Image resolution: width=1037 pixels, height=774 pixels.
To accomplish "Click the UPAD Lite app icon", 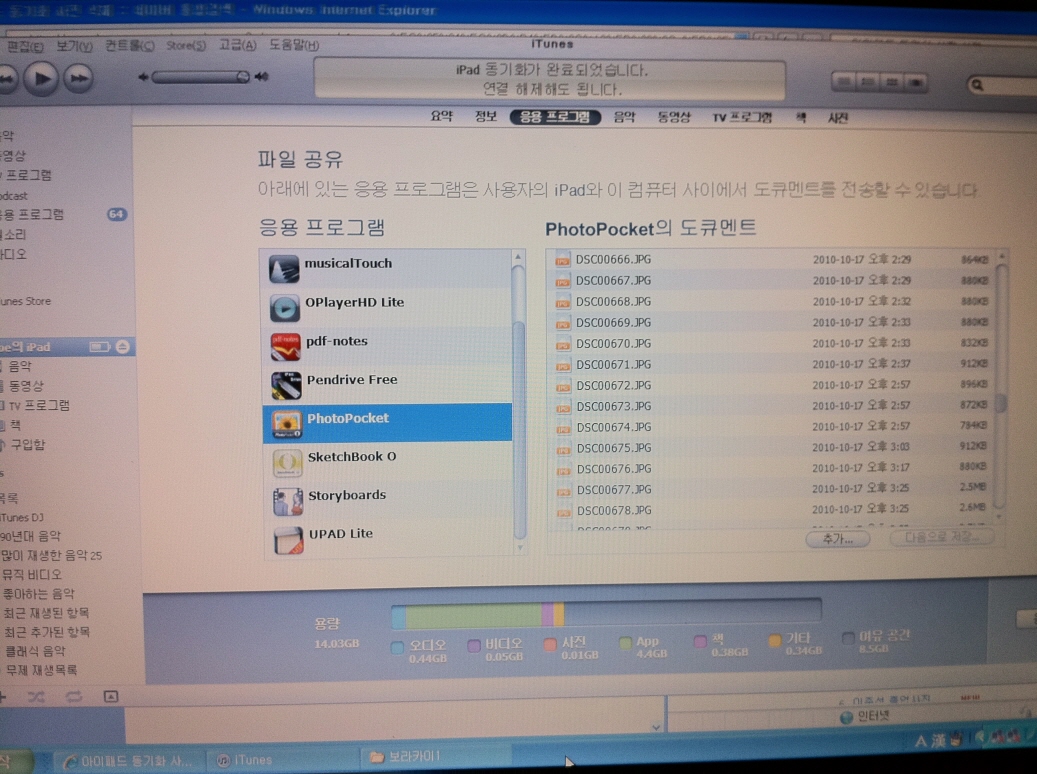I will coord(289,540).
